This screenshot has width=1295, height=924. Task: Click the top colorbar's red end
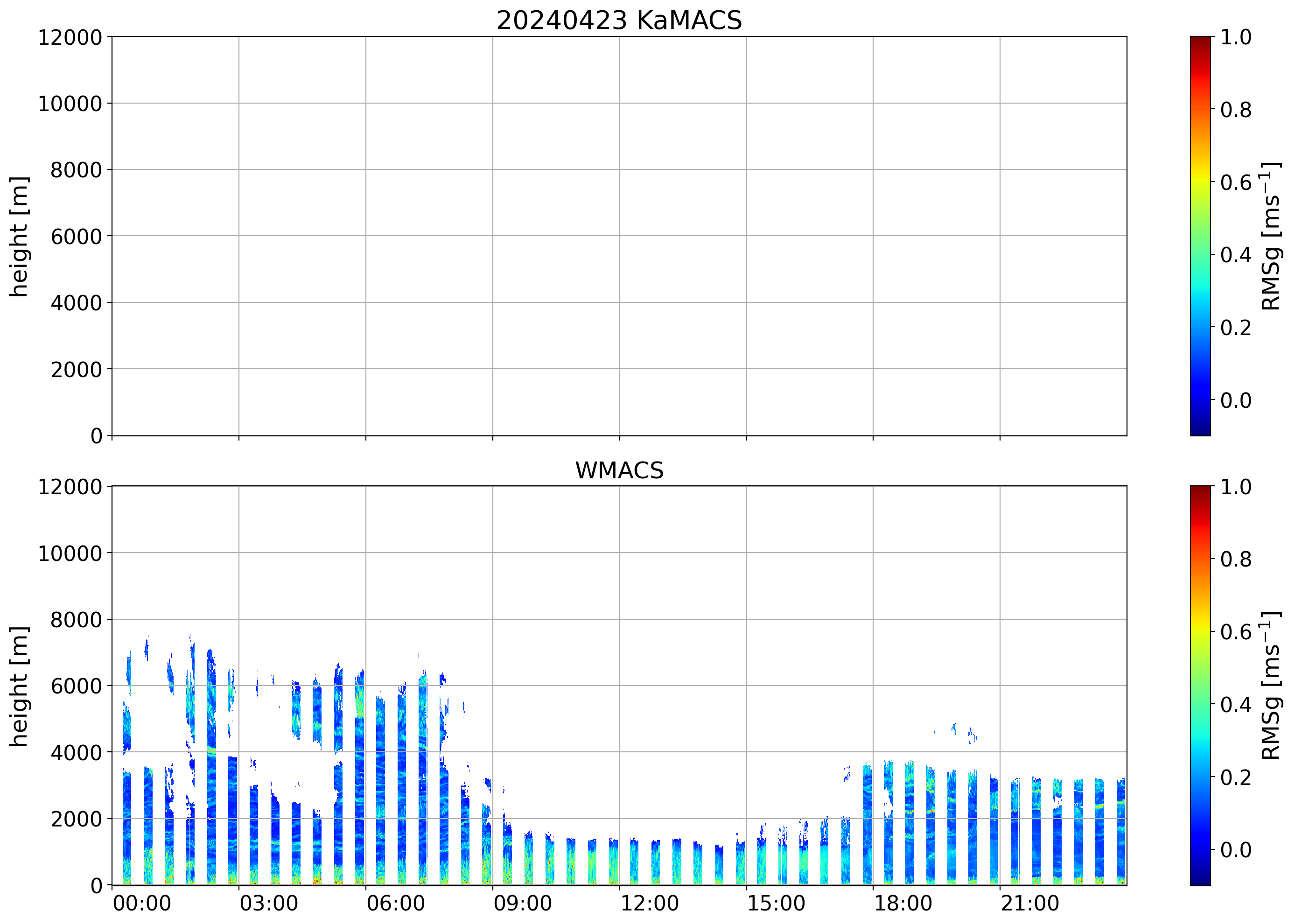click(1200, 46)
